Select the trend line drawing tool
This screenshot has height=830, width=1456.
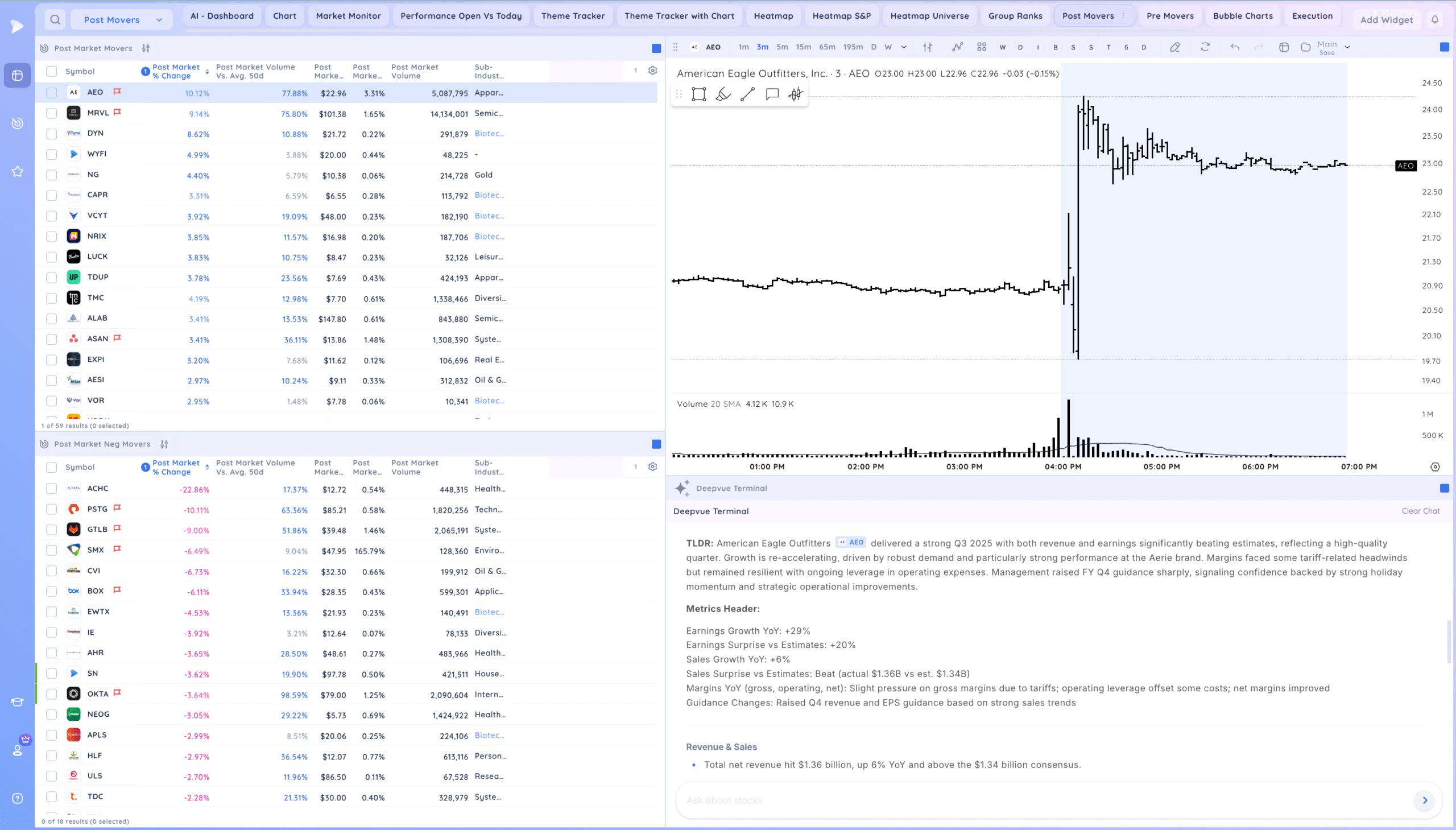[748, 94]
